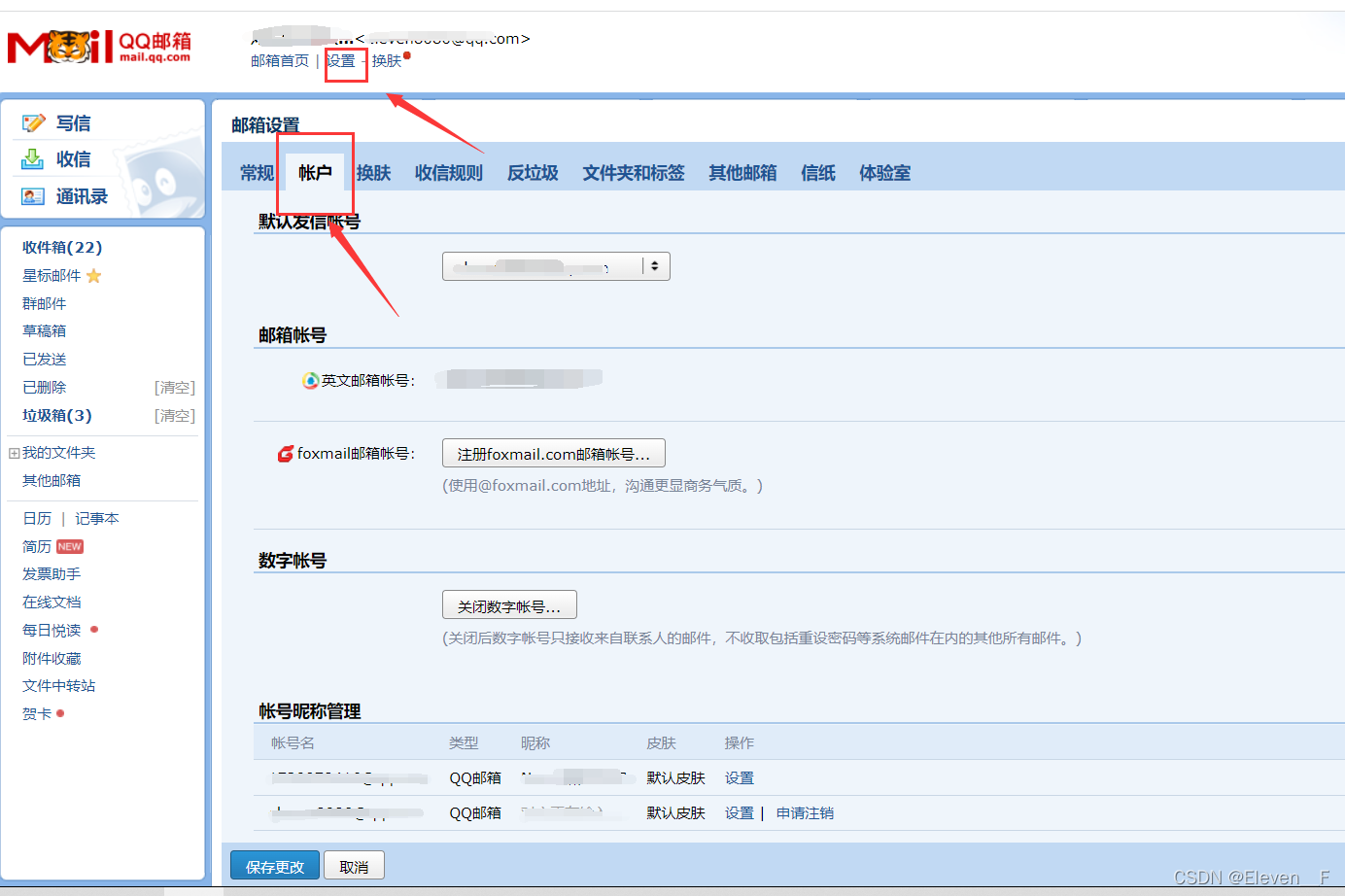Click the 设置 link in header
Screen dimensions: 1345x896
(x=341, y=61)
